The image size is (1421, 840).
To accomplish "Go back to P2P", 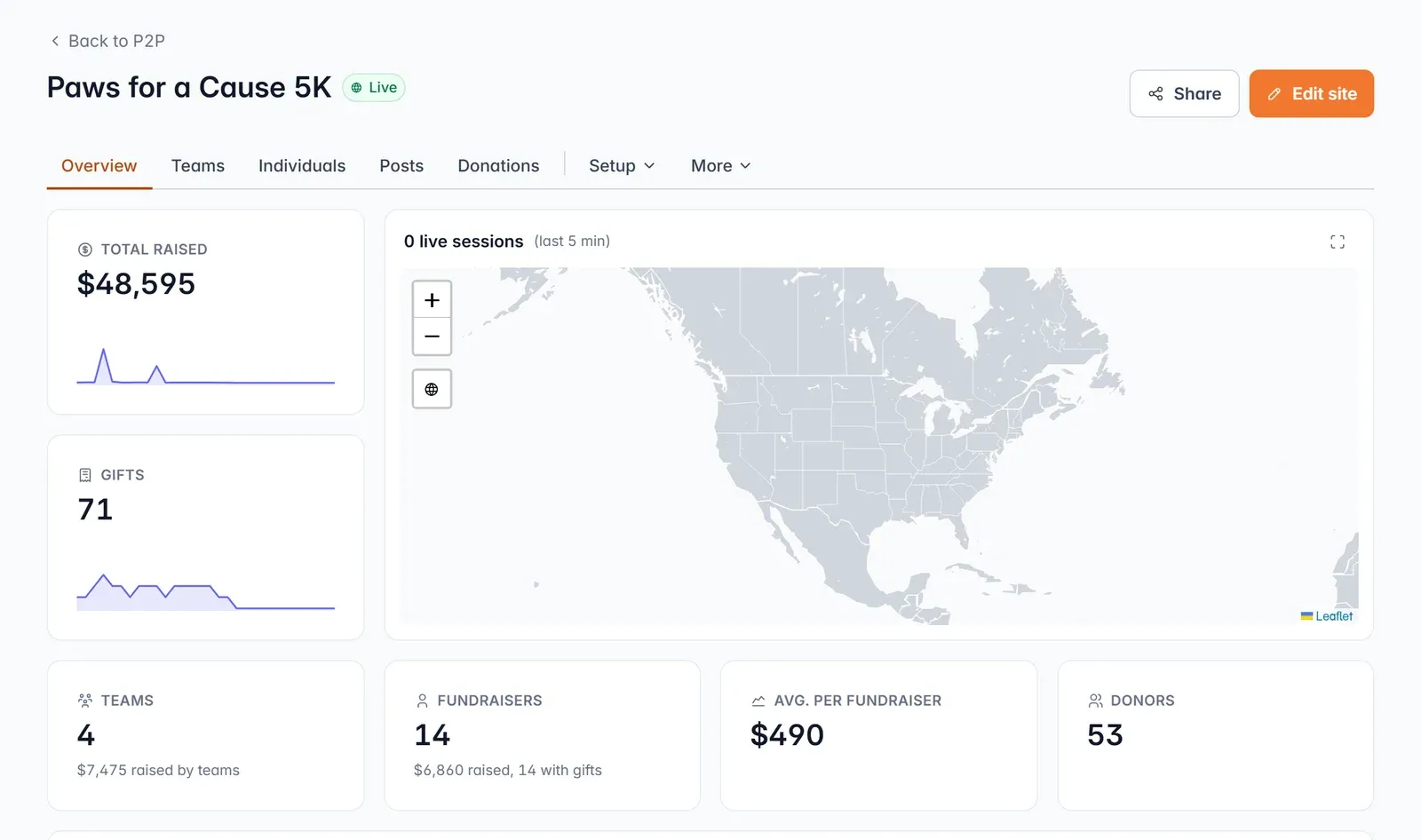I will click(107, 41).
